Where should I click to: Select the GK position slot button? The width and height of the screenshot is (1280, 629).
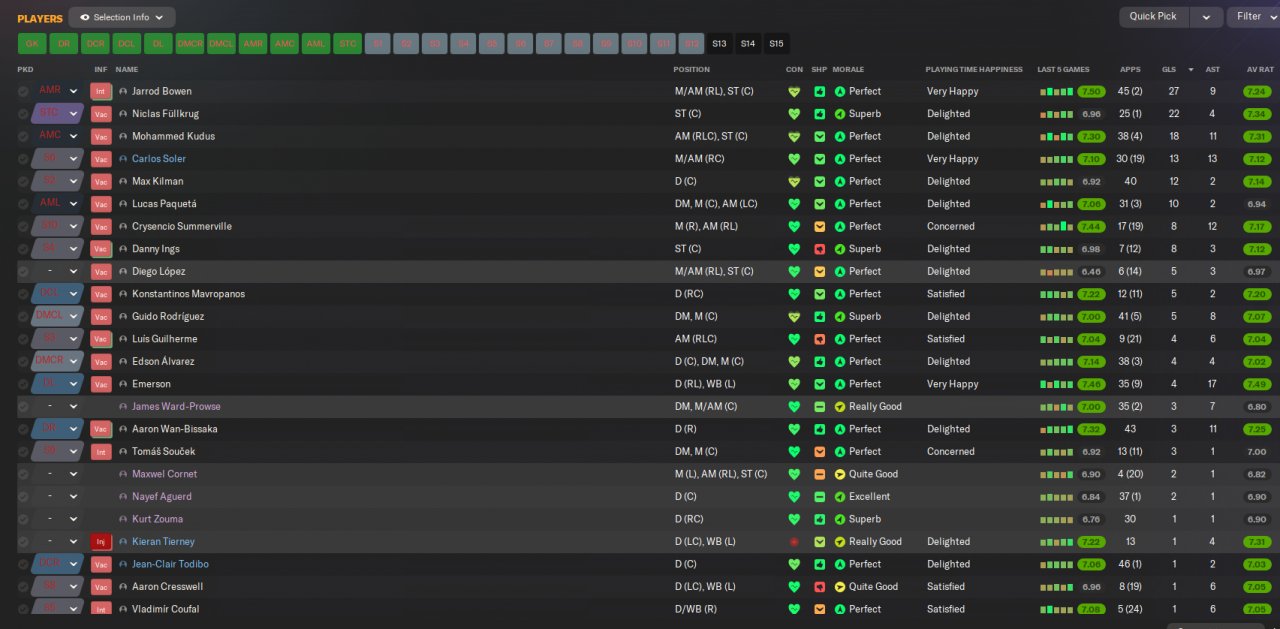tap(32, 44)
